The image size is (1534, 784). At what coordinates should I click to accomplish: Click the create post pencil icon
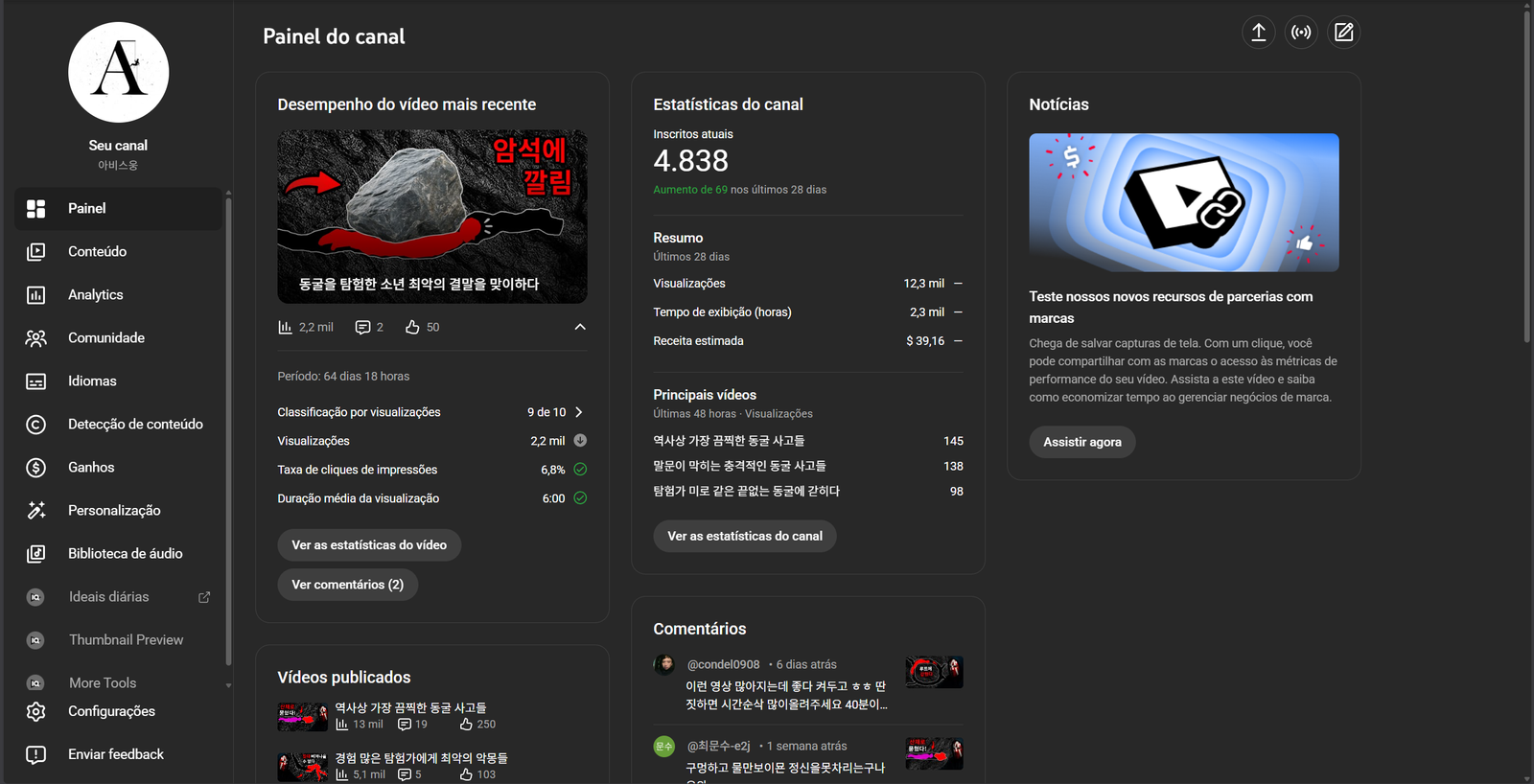[1344, 33]
